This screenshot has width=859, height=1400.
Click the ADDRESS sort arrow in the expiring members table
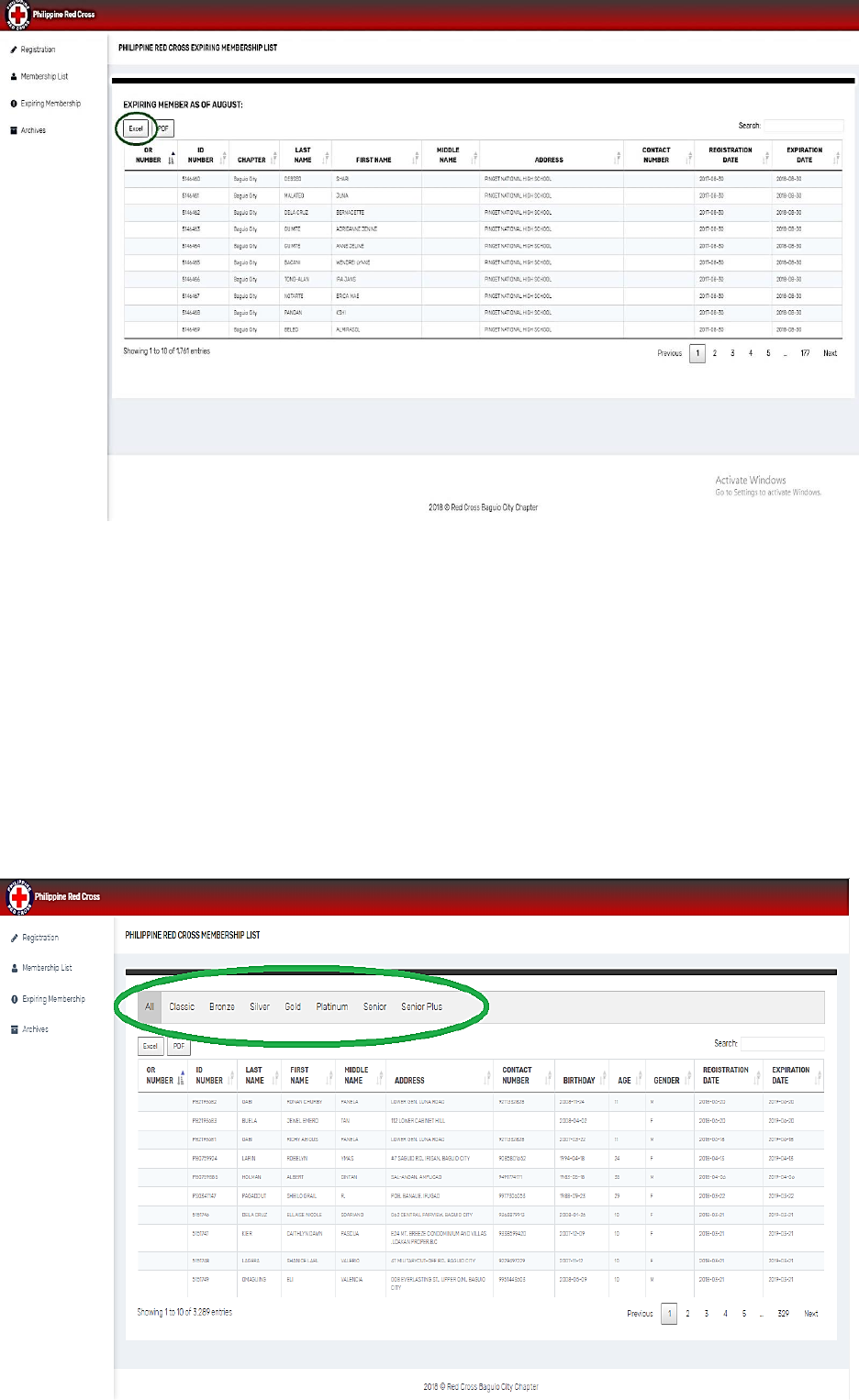[619, 159]
